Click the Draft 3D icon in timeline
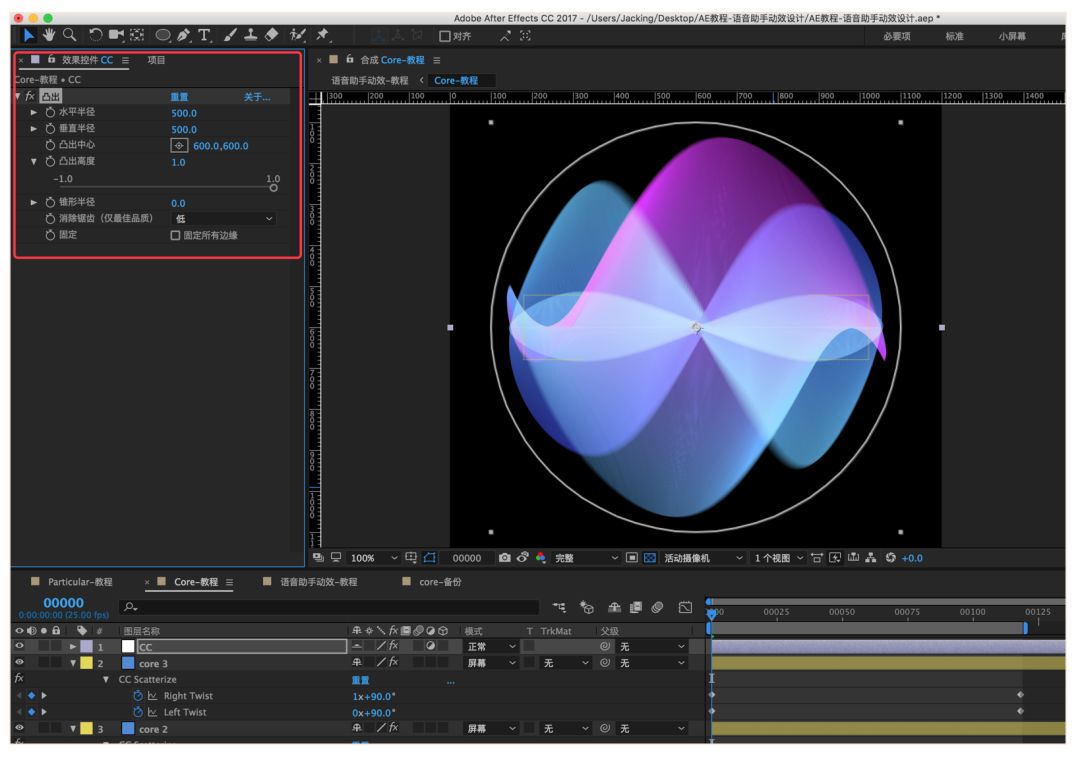1080x758 pixels. coord(587,607)
